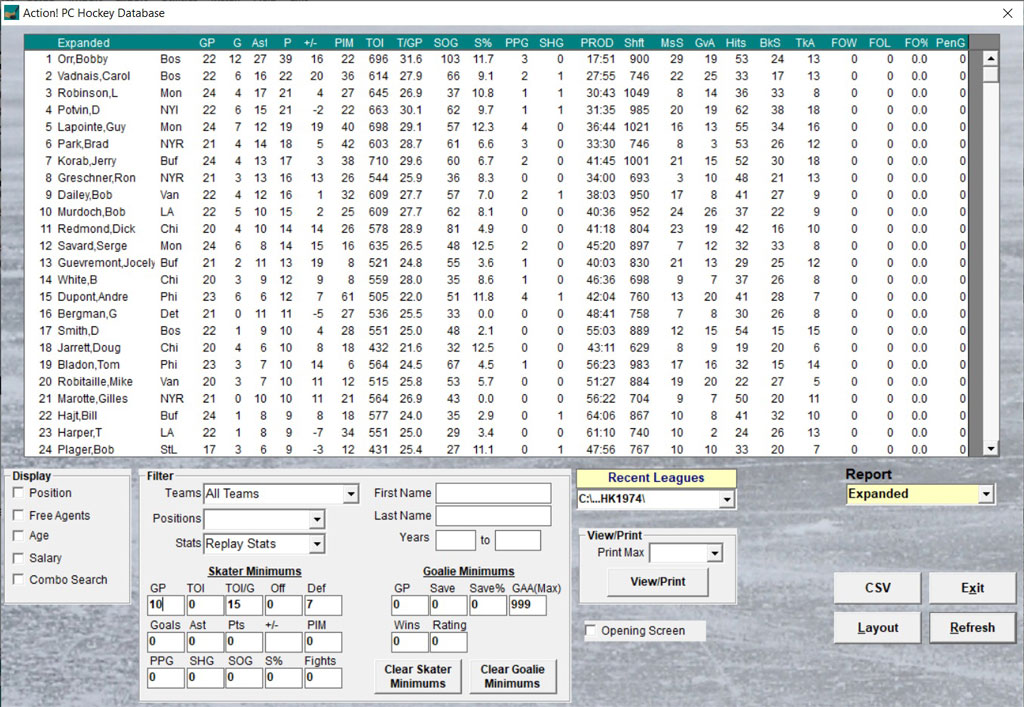The height and width of the screenshot is (707, 1024).
Task: Click the SOG column header
Action: pyautogui.click(x=446, y=43)
